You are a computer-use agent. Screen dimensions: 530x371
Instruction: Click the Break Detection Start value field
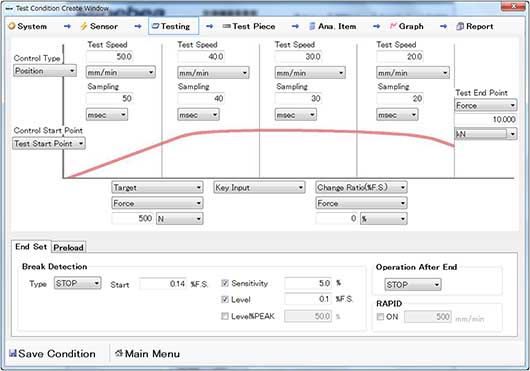click(163, 283)
